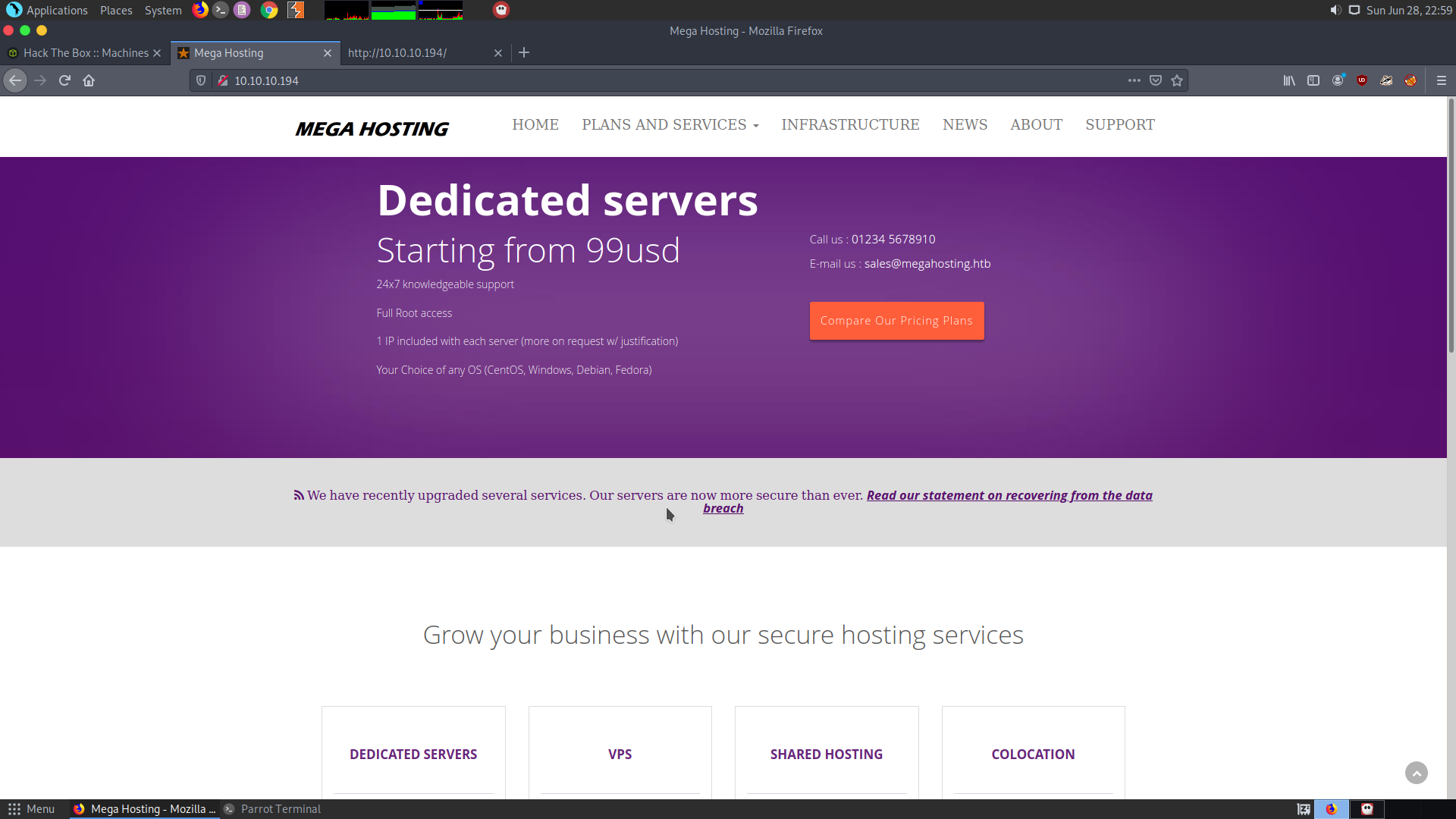Switch to Parrot Terminal in taskbar
Screen dimensions: 1456x819
[273, 809]
